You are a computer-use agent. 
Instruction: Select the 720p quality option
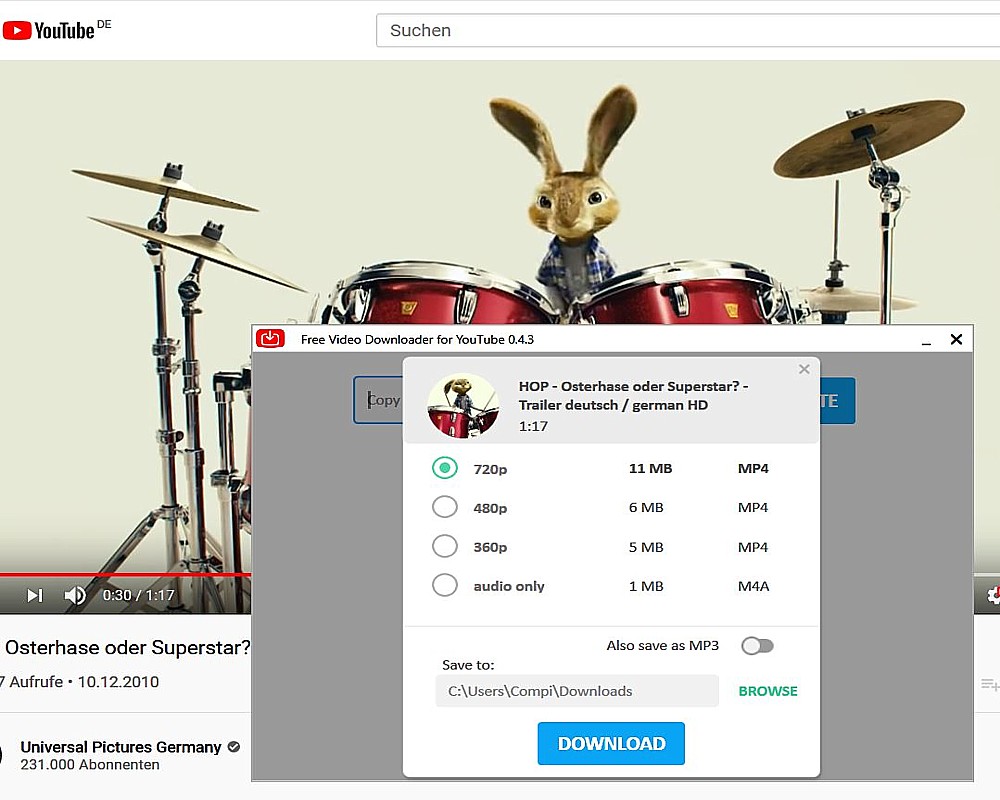point(445,468)
